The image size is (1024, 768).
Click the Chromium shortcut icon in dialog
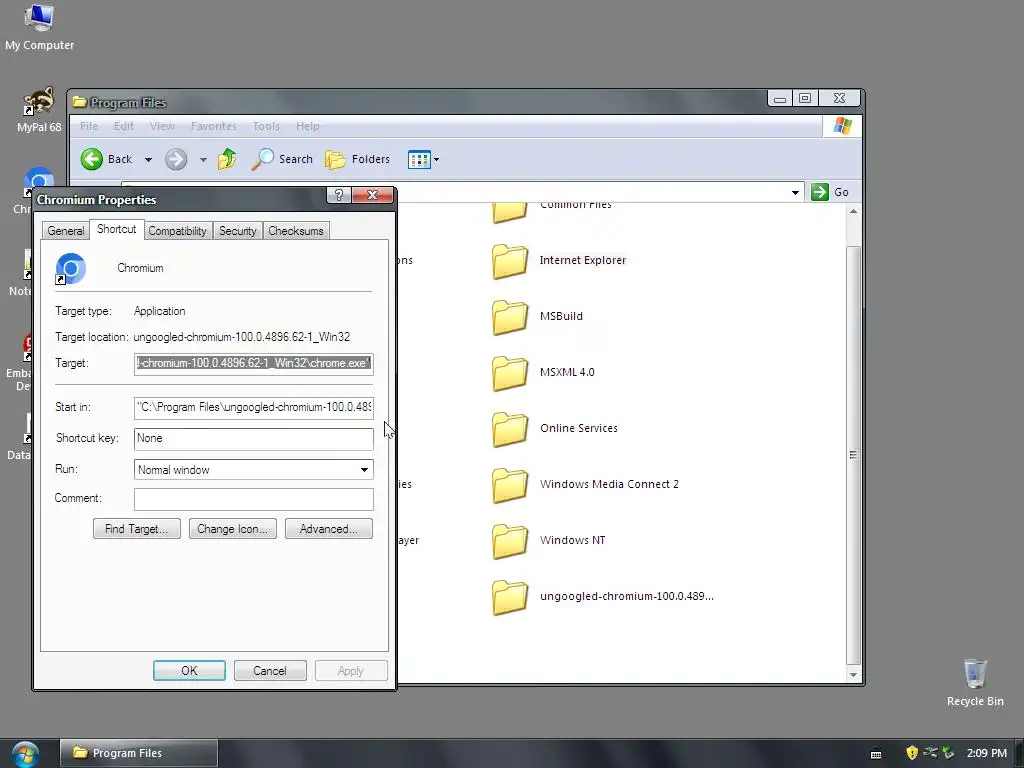71,268
